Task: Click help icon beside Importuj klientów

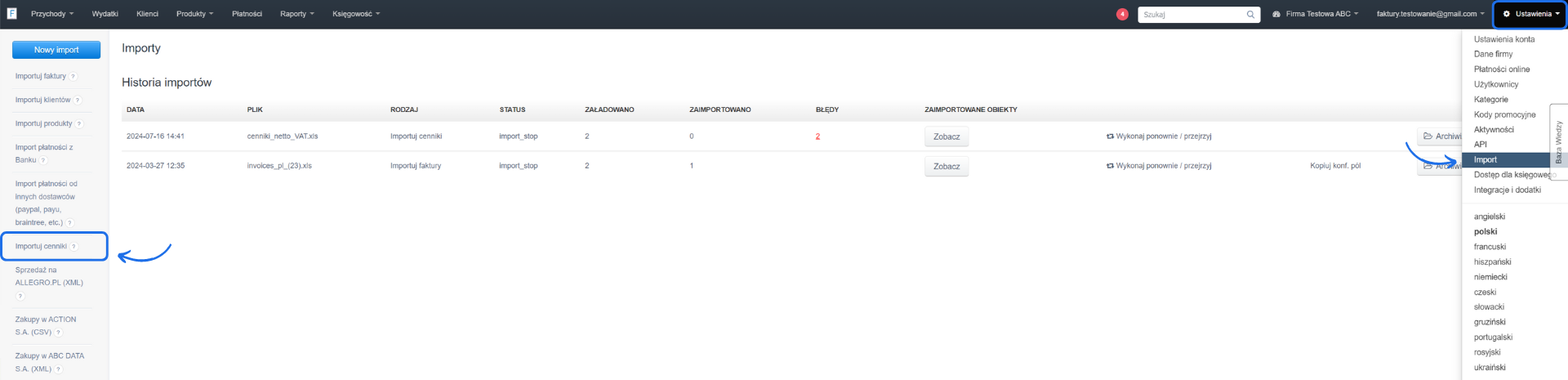Action: 78,101
